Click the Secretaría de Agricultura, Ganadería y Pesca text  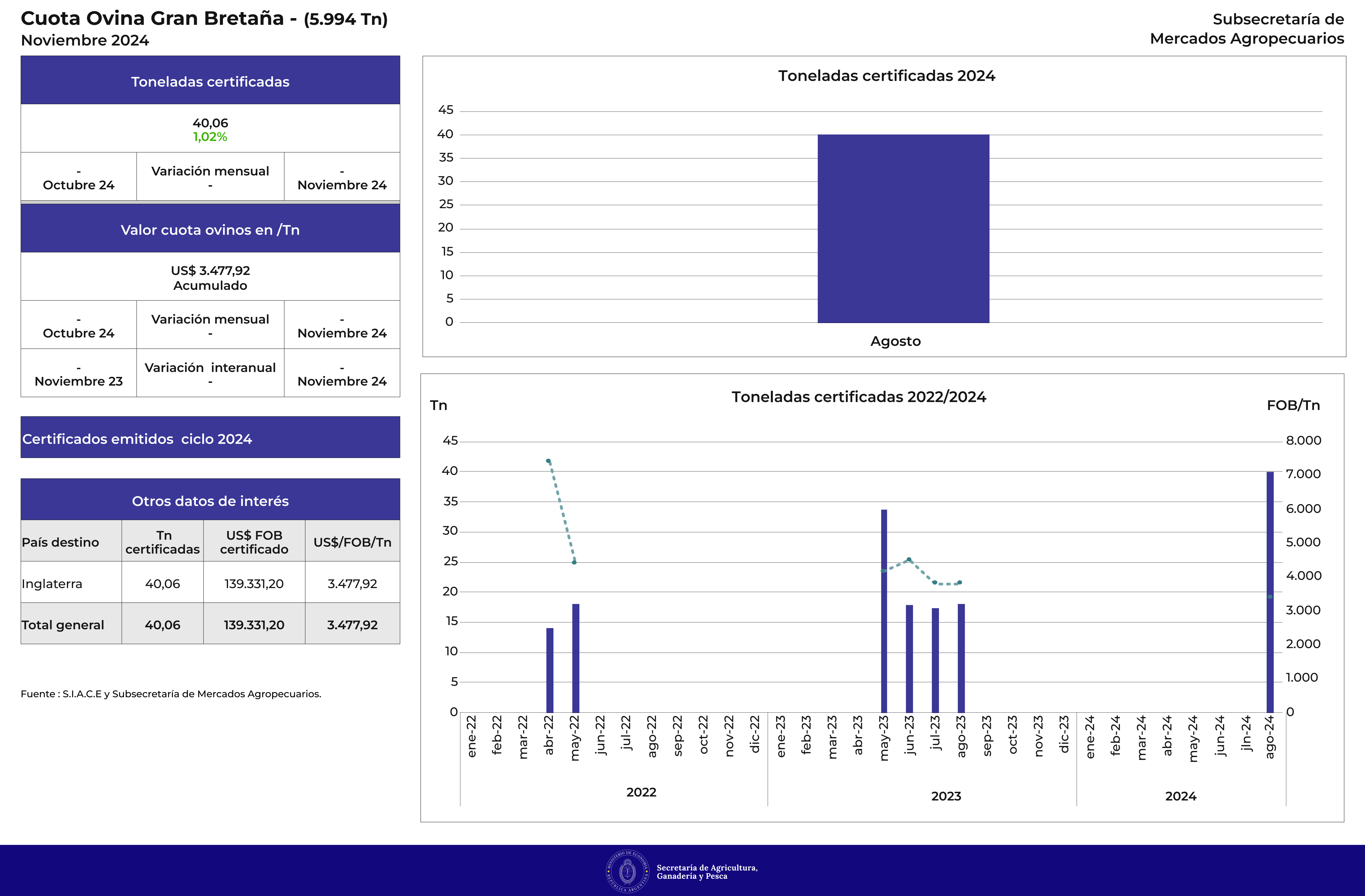(707, 871)
